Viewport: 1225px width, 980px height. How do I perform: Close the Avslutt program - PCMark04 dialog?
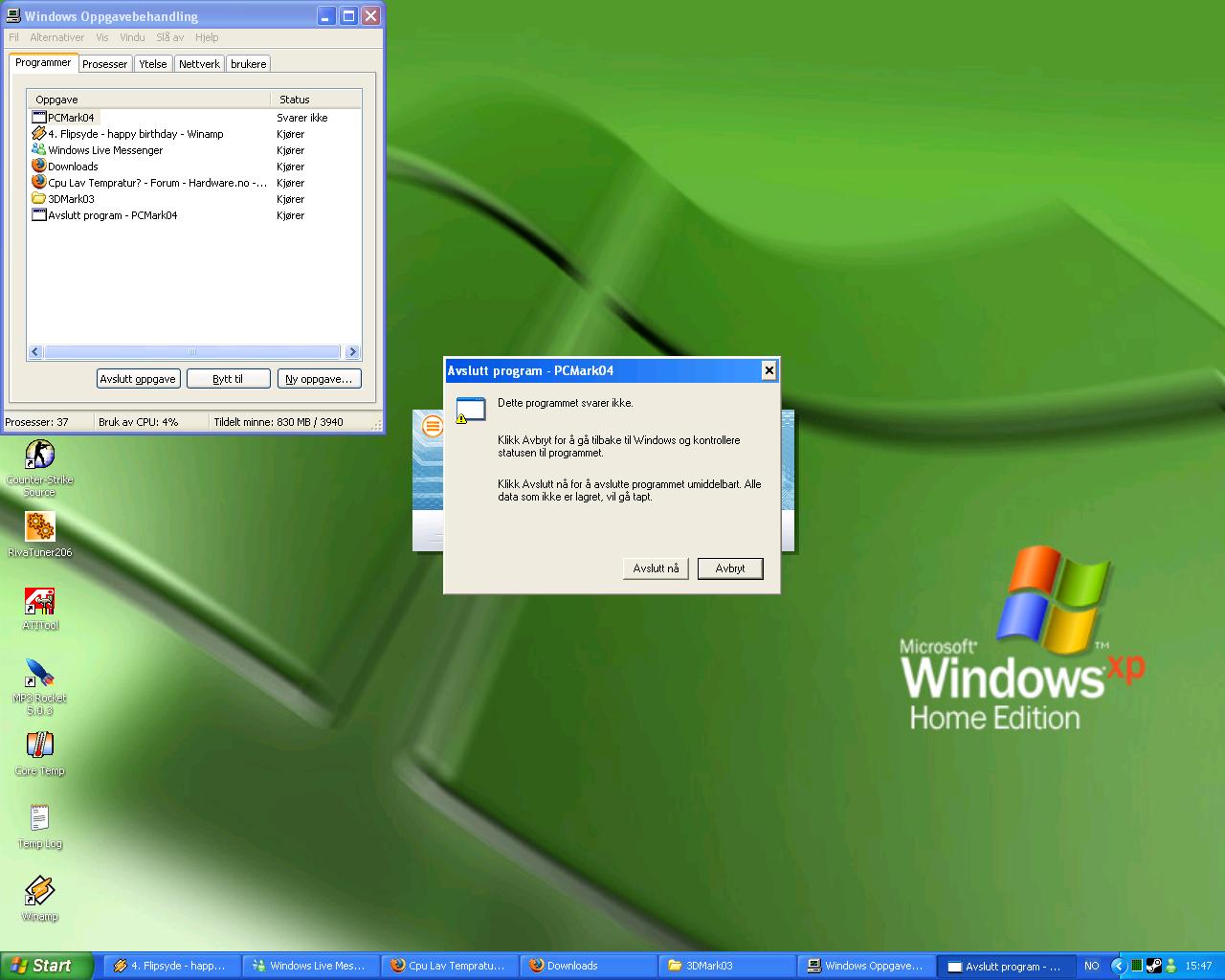(x=768, y=370)
